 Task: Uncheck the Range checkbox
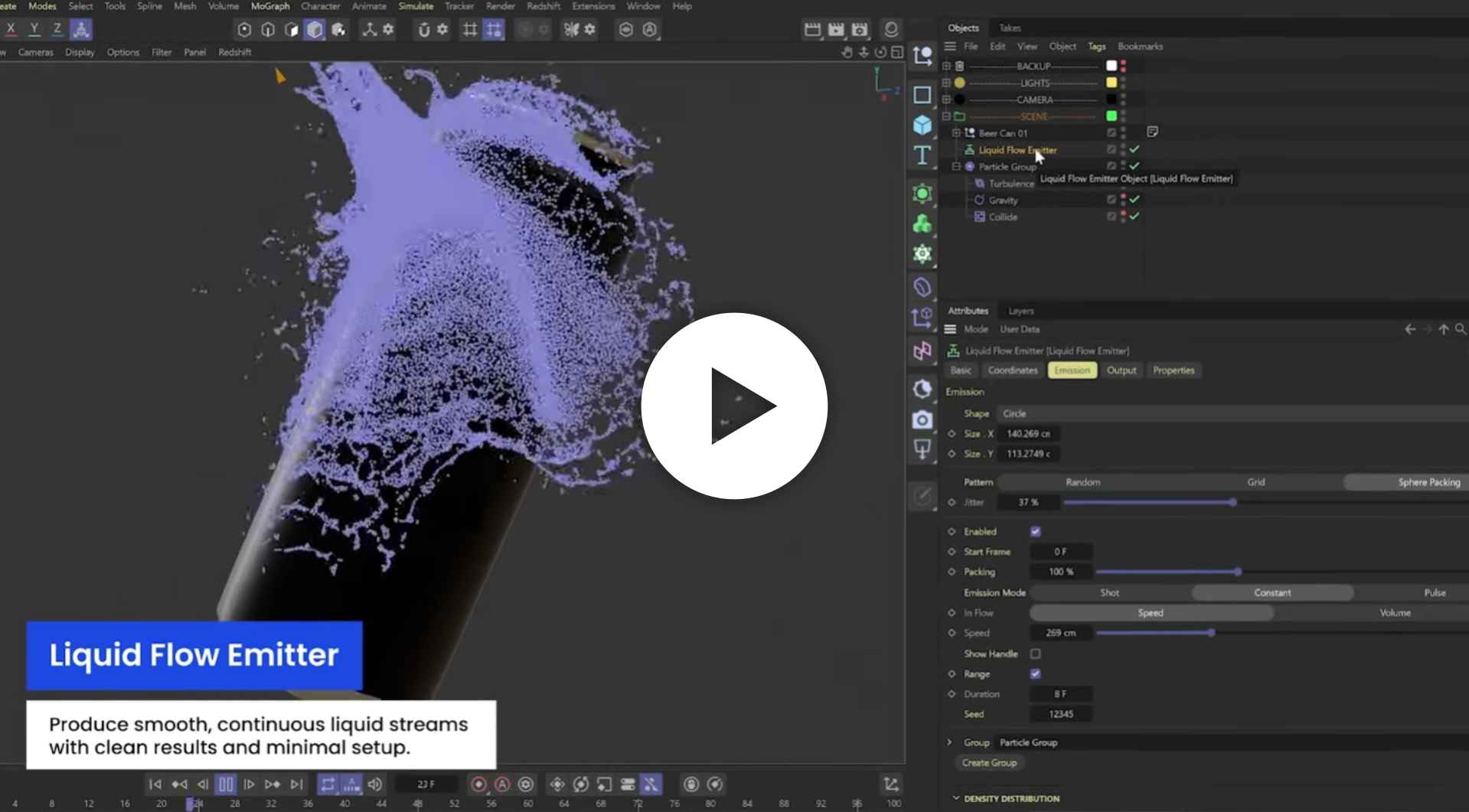pyautogui.click(x=1035, y=674)
